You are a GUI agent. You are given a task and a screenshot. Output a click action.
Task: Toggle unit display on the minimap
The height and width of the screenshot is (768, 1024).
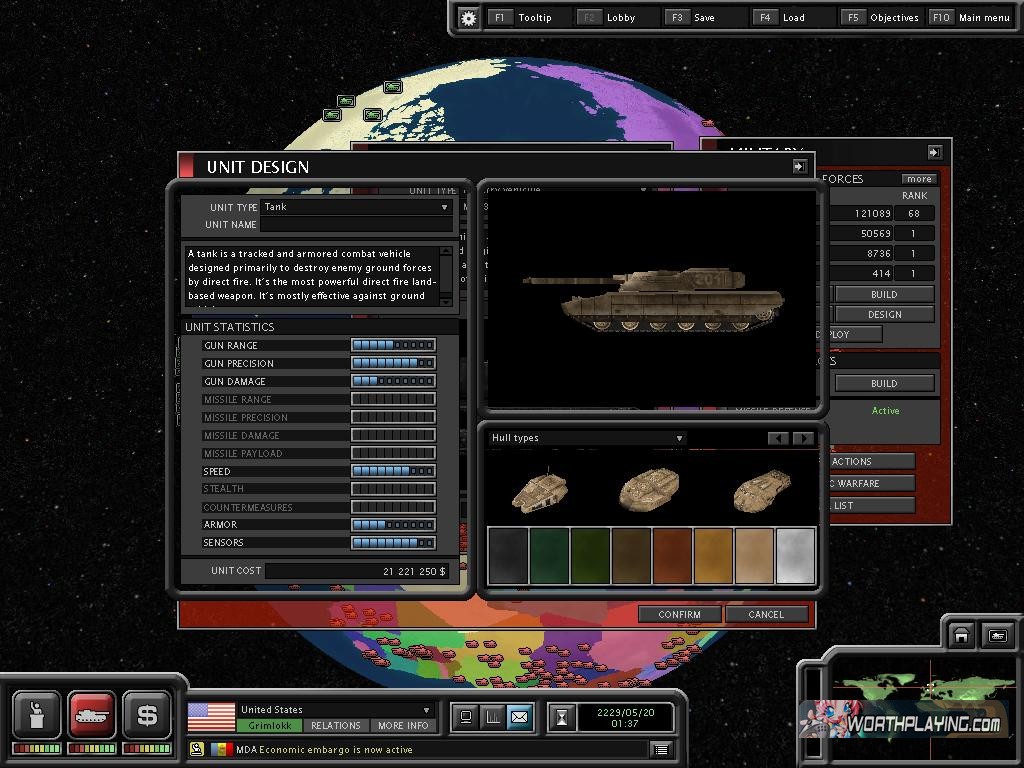(x=997, y=635)
